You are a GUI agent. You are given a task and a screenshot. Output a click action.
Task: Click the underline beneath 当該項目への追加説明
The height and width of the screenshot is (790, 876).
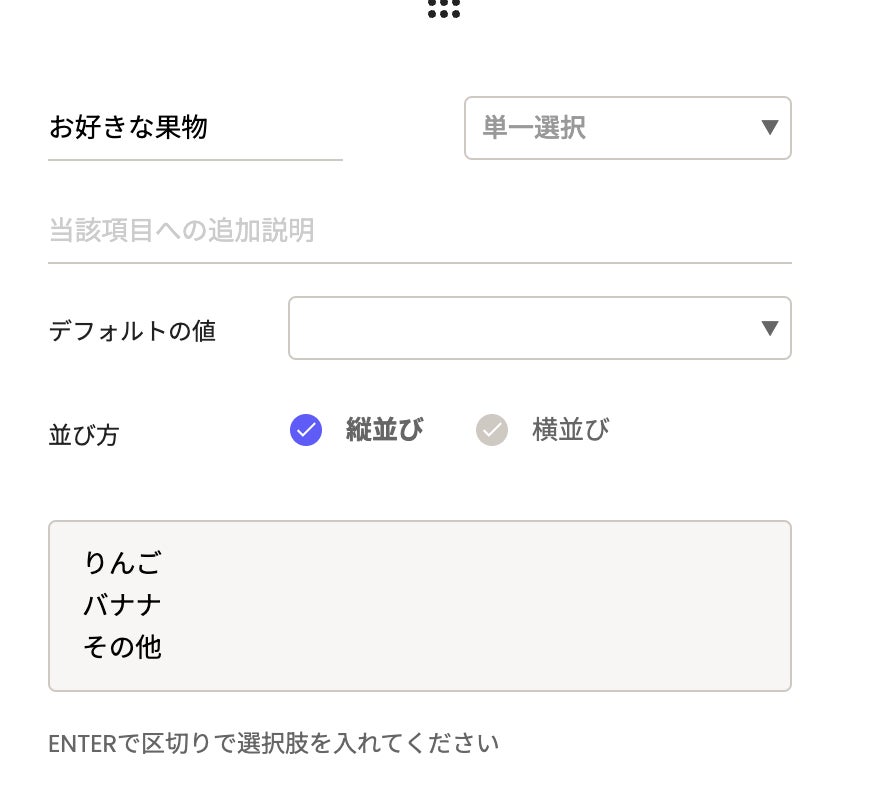420,262
